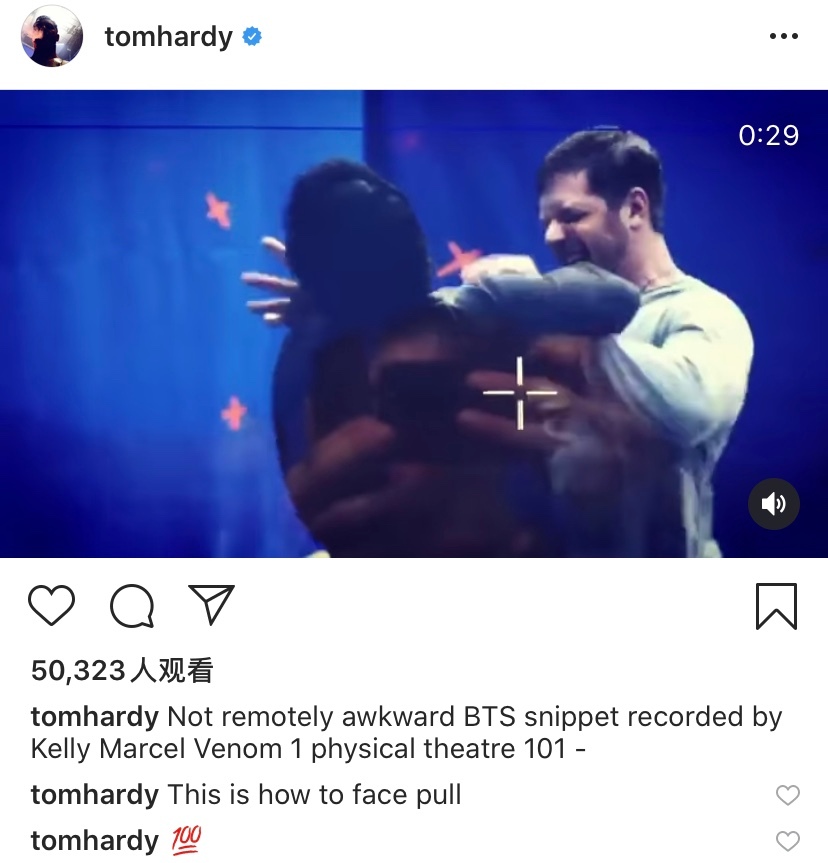This screenshot has height=863, width=828.
Task: Tap the caption text about Venom BTS snippet
Action: (x=406, y=733)
